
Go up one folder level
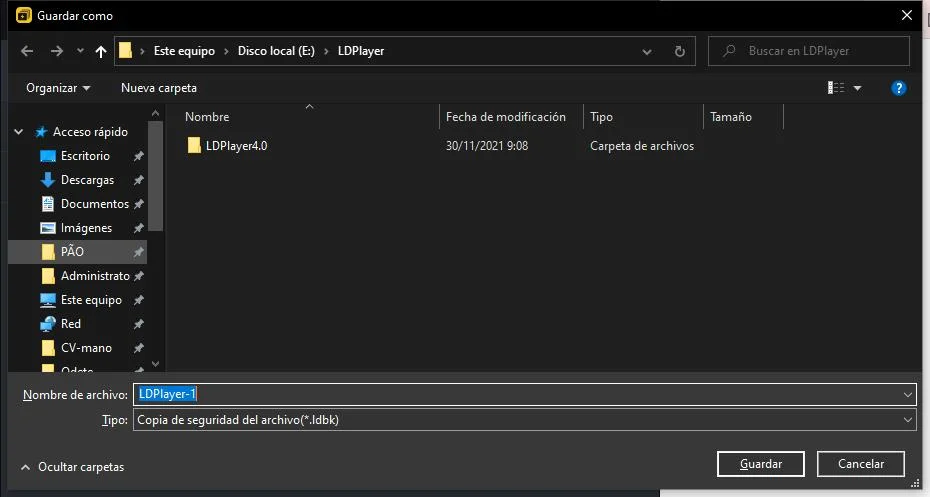pos(101,52)
